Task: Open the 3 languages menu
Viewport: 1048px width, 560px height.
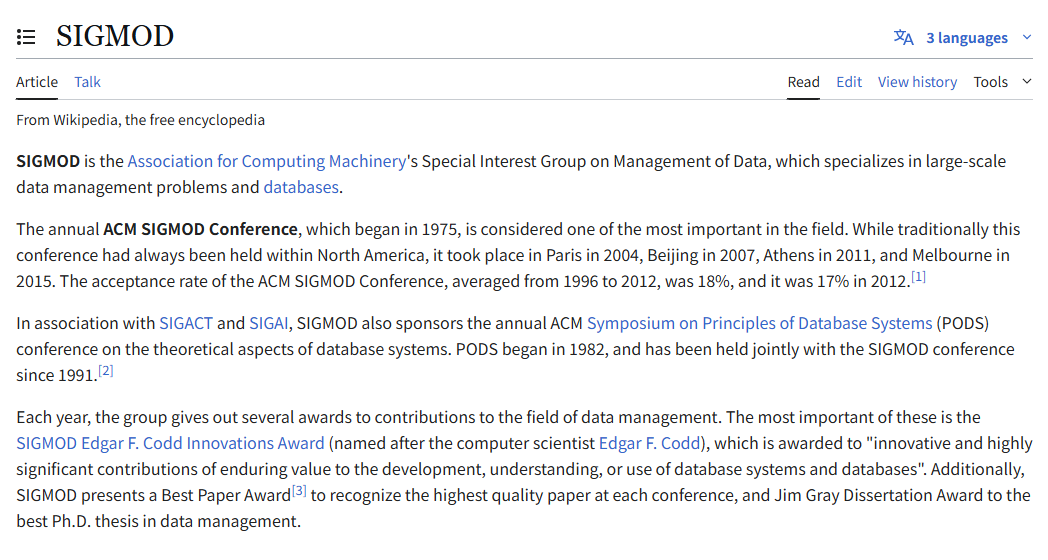Action: [x=966, y=38]
